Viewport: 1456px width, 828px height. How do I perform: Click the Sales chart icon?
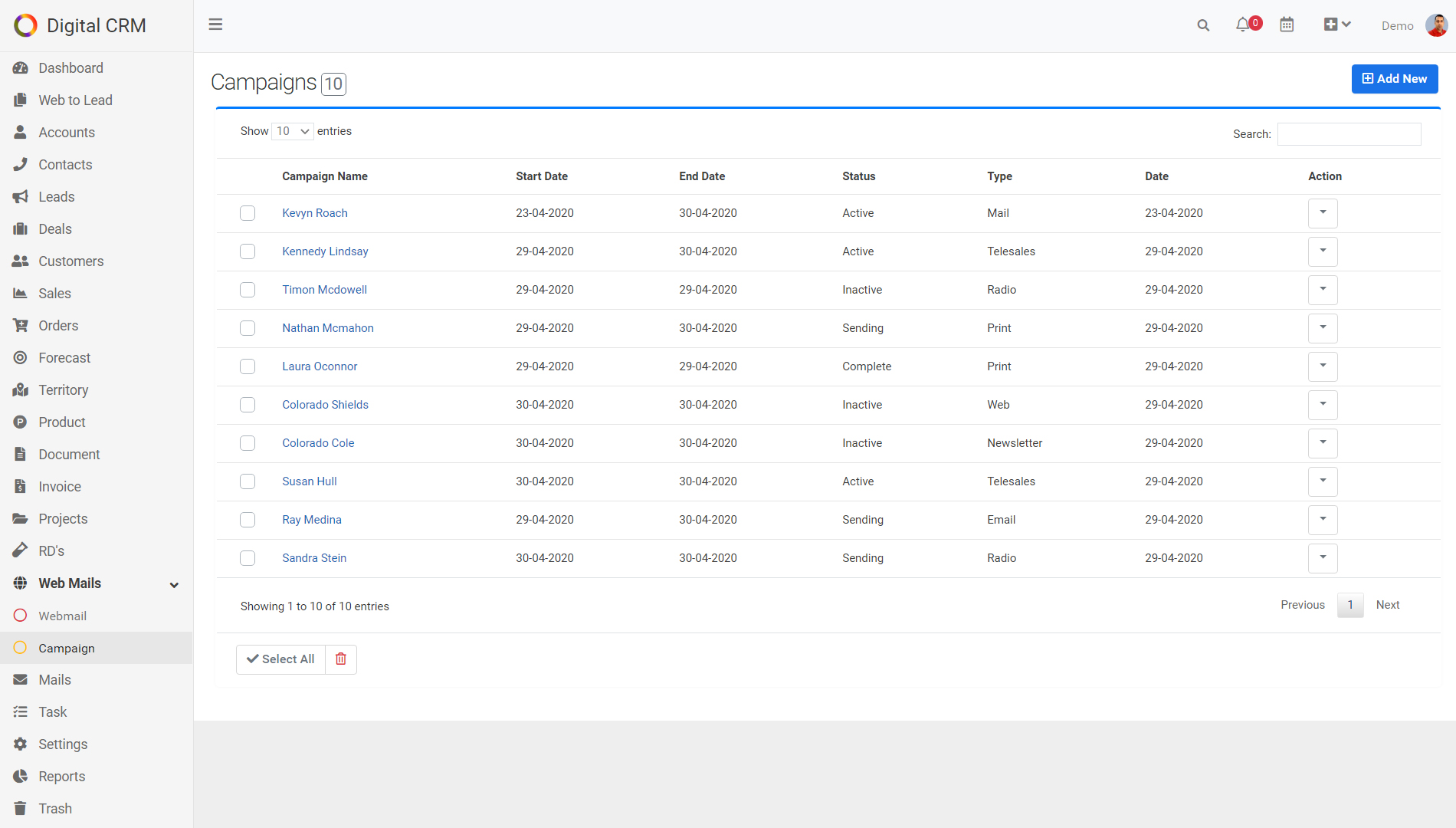[21, 294]
